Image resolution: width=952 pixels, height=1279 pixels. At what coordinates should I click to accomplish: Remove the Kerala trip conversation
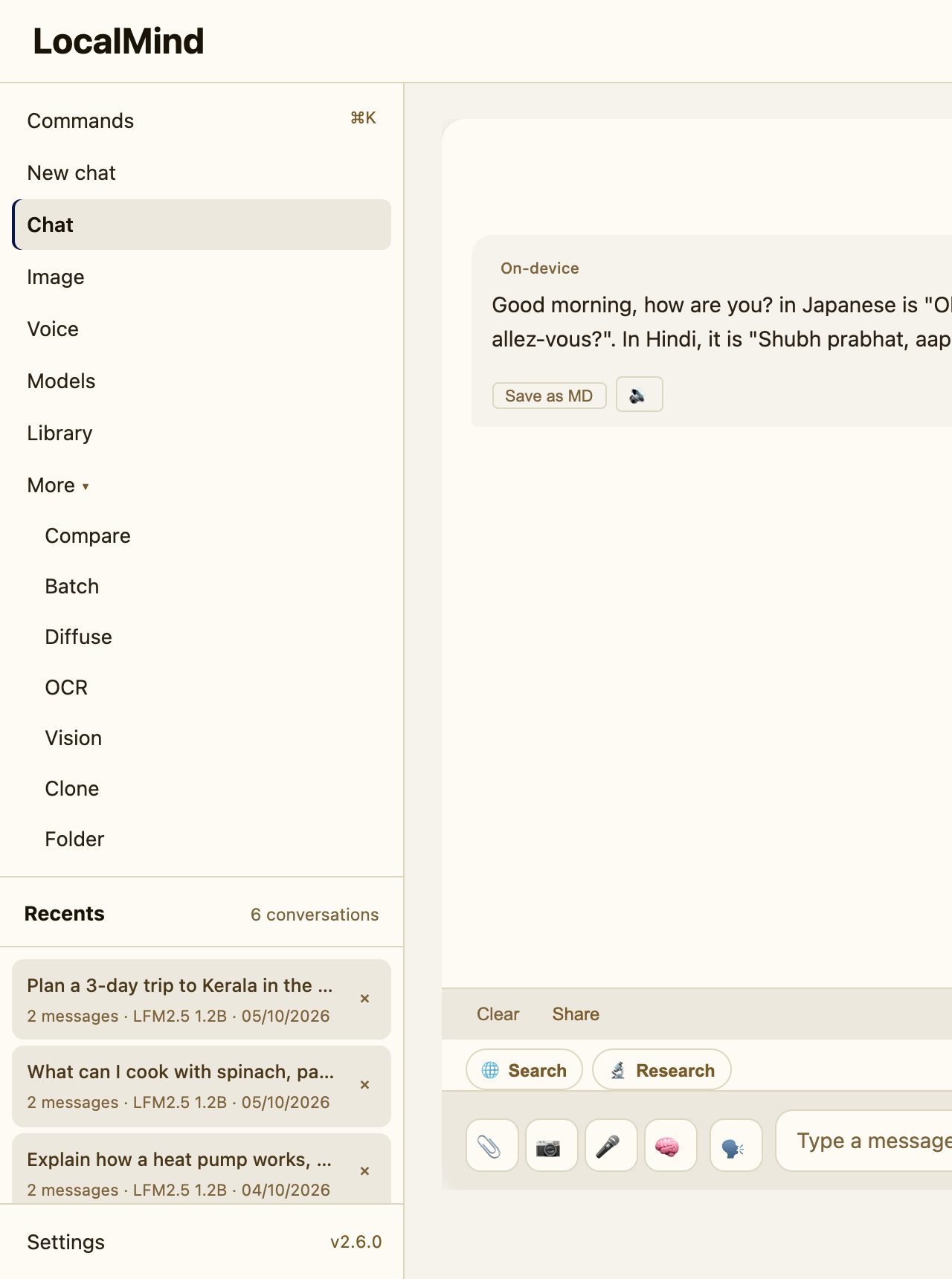coord(364,999)
